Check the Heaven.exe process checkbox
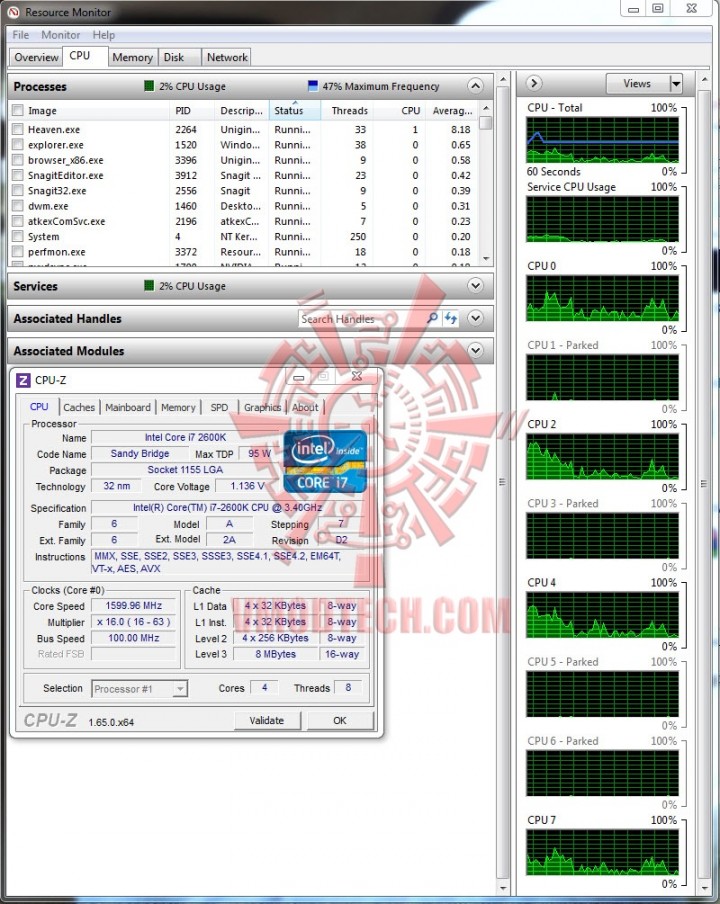 point(18,129)
